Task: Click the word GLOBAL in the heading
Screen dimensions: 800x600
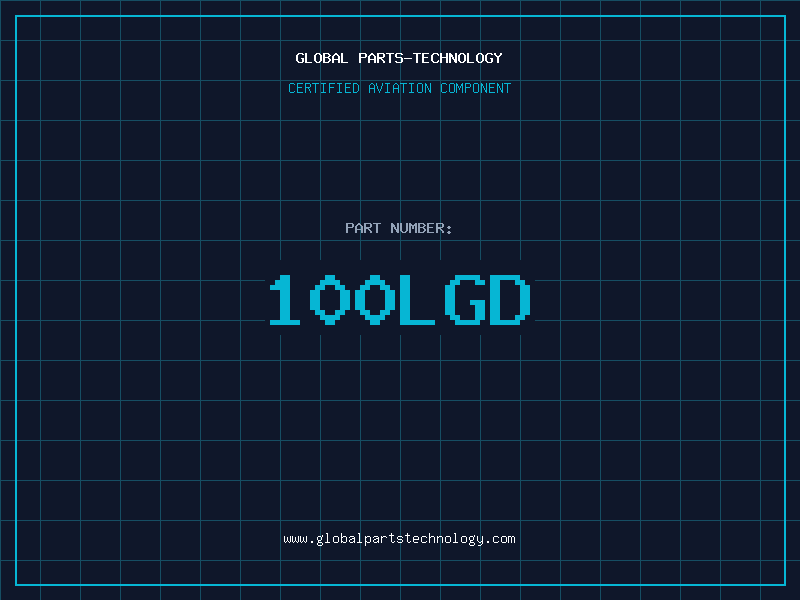Action: pos(319,59)
